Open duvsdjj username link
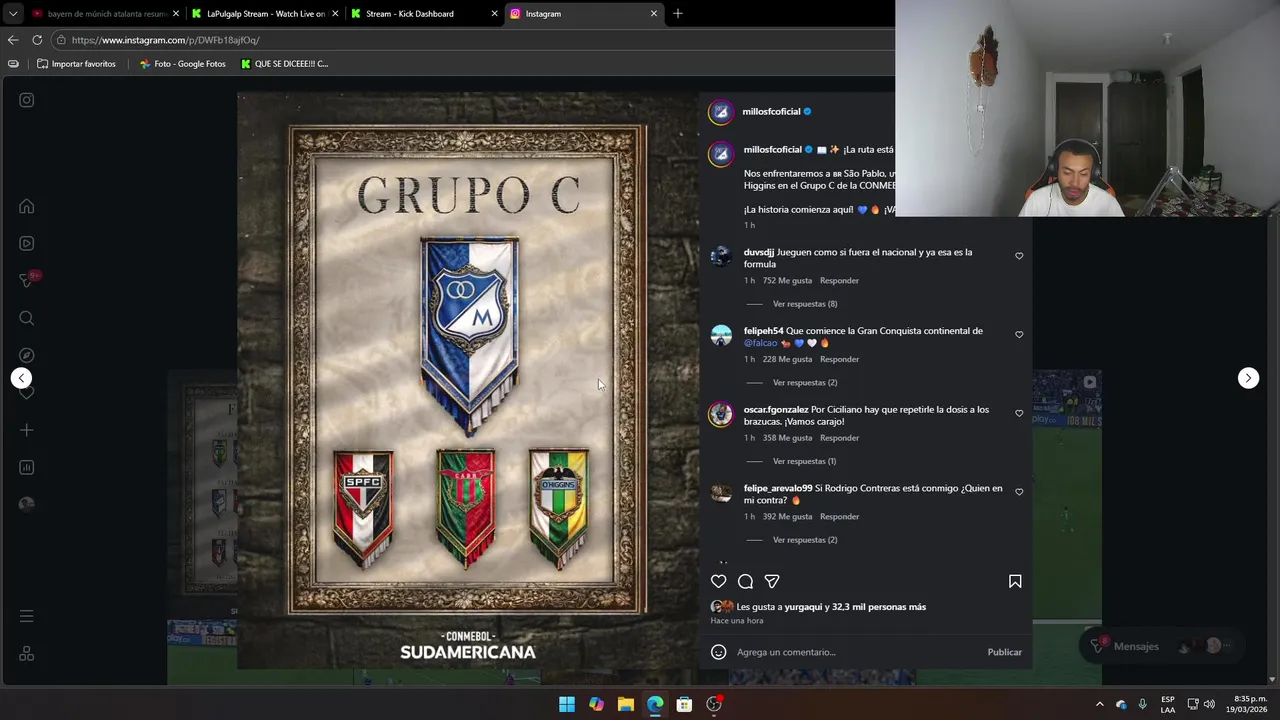This screenshot has height=720, width=1280. pyautogui.click(x=759, y=252)
